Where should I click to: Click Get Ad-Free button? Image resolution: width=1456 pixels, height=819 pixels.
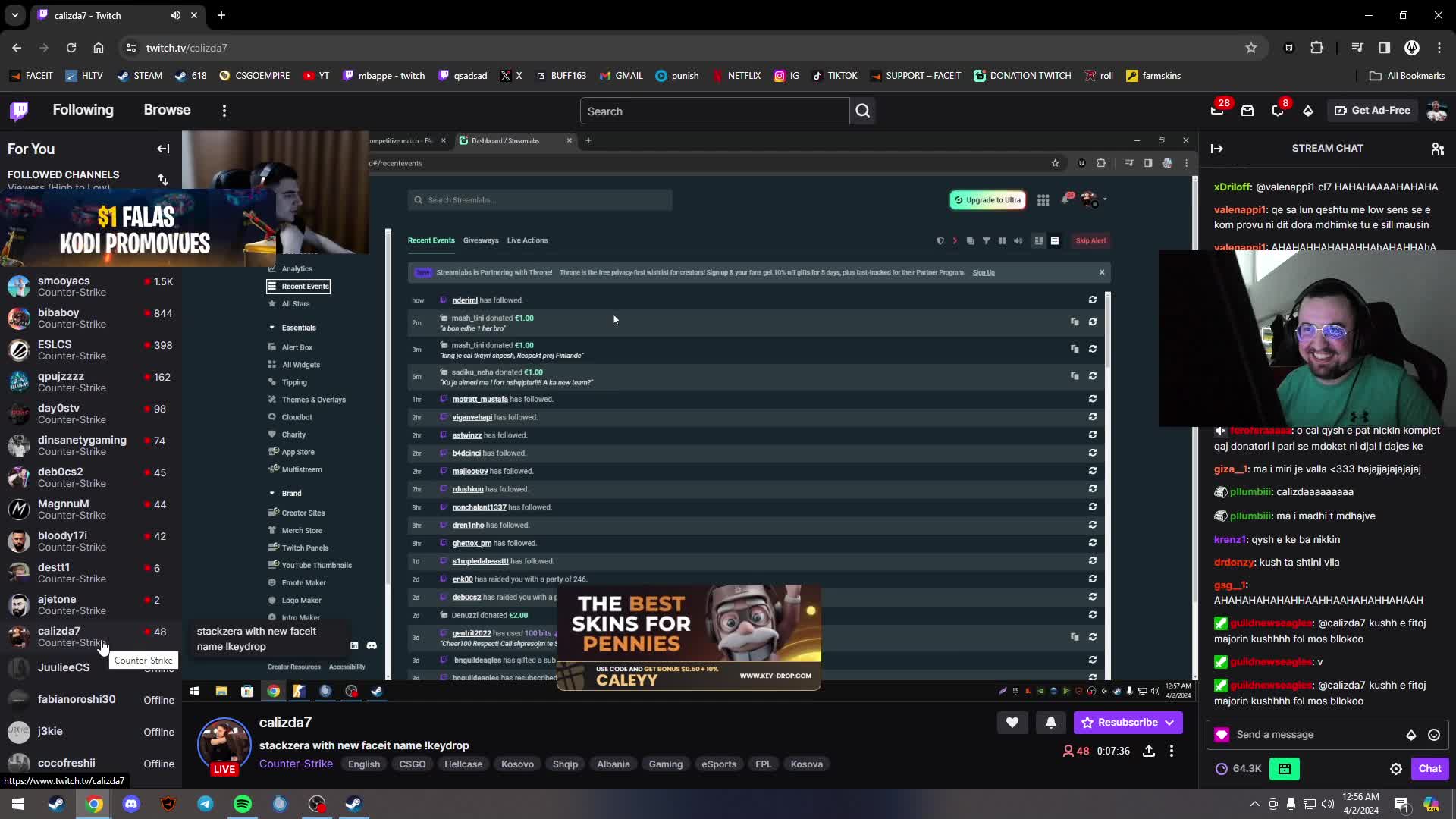point(1373,111)
